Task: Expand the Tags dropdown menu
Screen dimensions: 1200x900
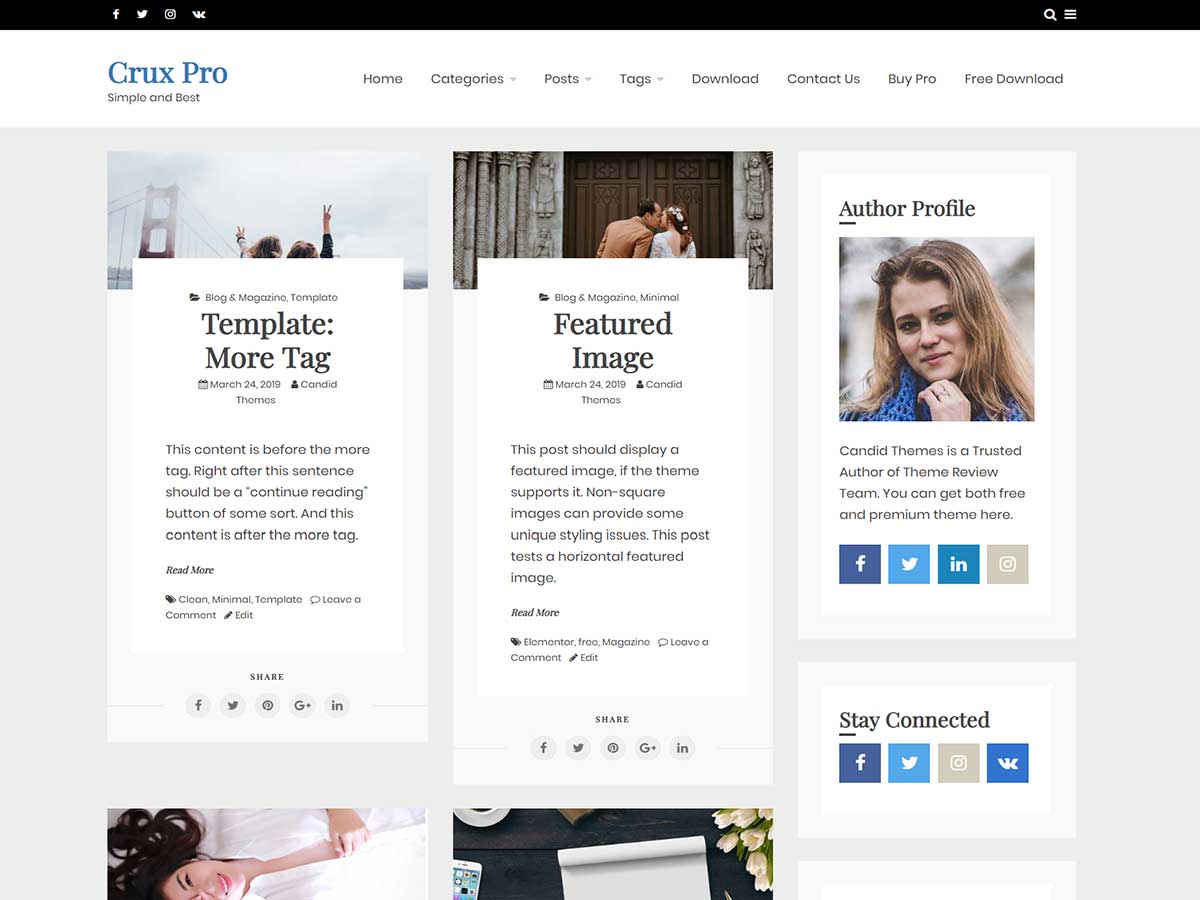Action: click(641, 79)
